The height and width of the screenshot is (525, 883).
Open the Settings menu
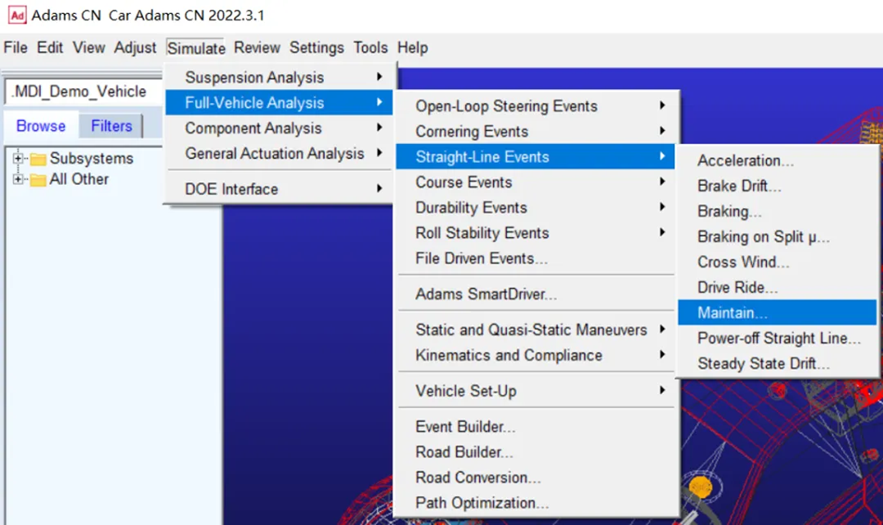pyautogui.click(x=316, y=48)
